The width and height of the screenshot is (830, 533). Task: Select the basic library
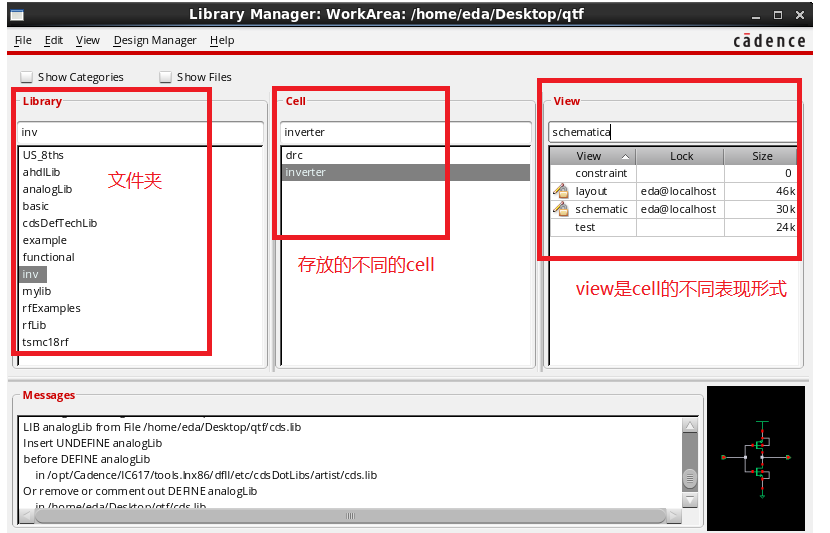(x=35, y=206)
